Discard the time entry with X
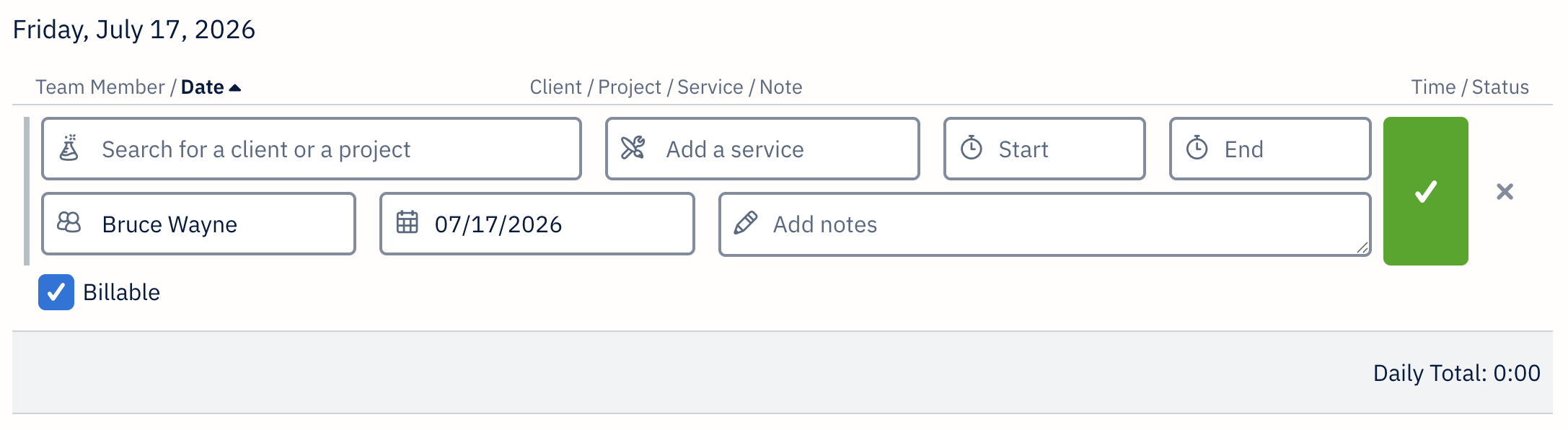The width and height of the screenshot is (1568, 430). pos(1505,192)
